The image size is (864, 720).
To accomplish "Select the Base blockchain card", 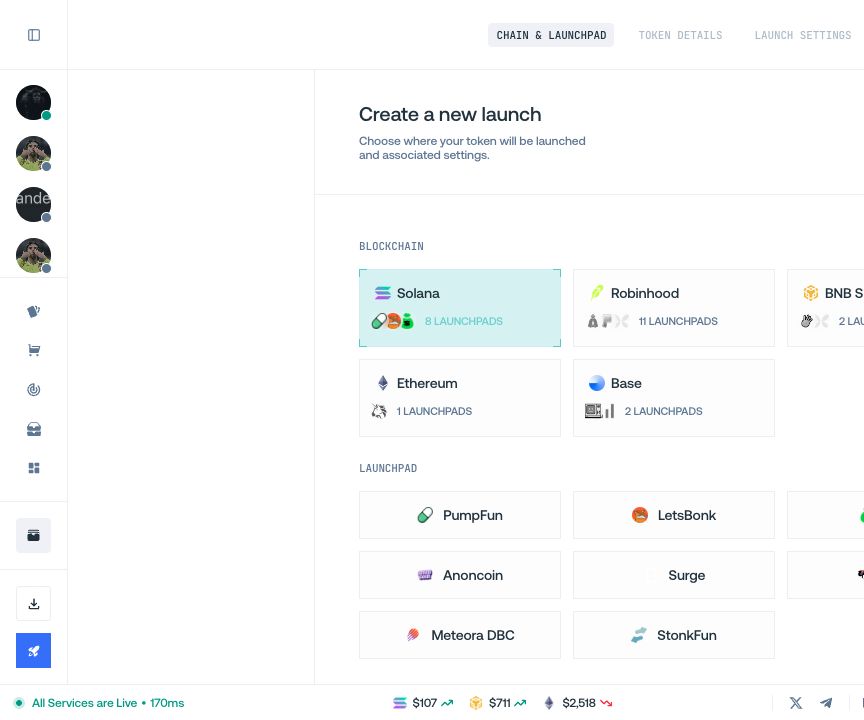I will coord(674,398).
